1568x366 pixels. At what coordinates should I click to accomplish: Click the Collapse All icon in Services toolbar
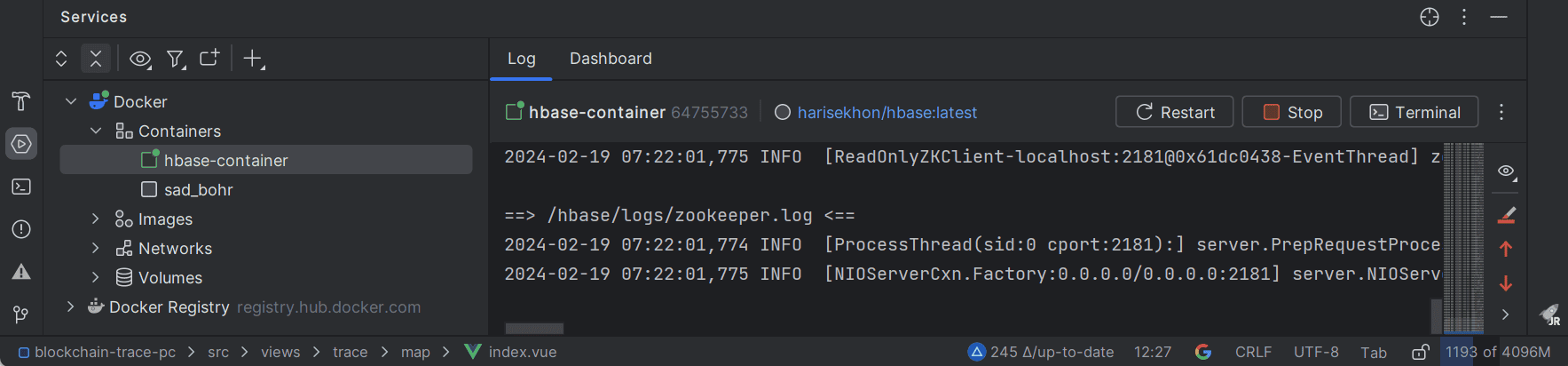[x=96, y=59]
